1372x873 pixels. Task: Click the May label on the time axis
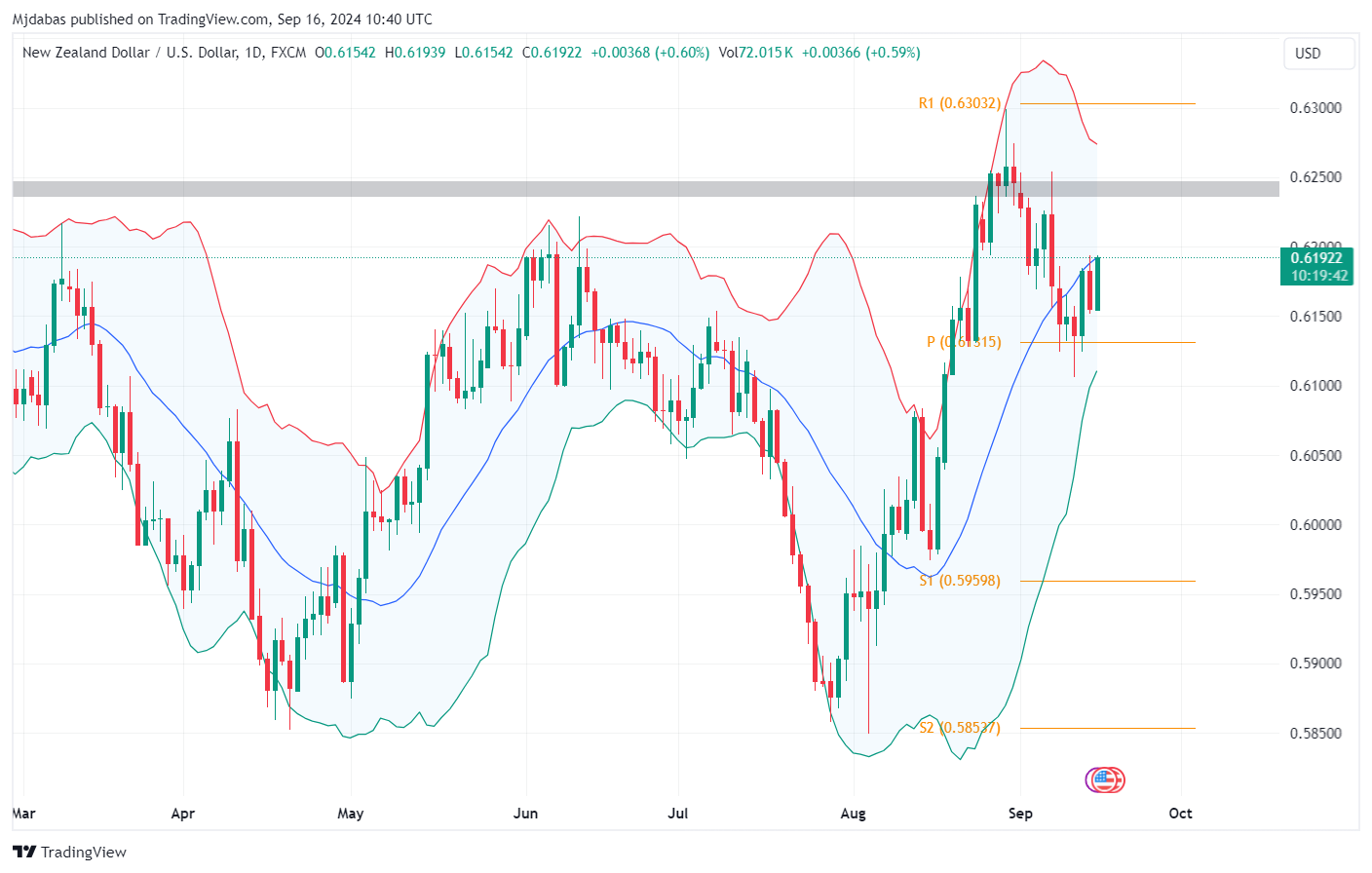click(350, 814)
